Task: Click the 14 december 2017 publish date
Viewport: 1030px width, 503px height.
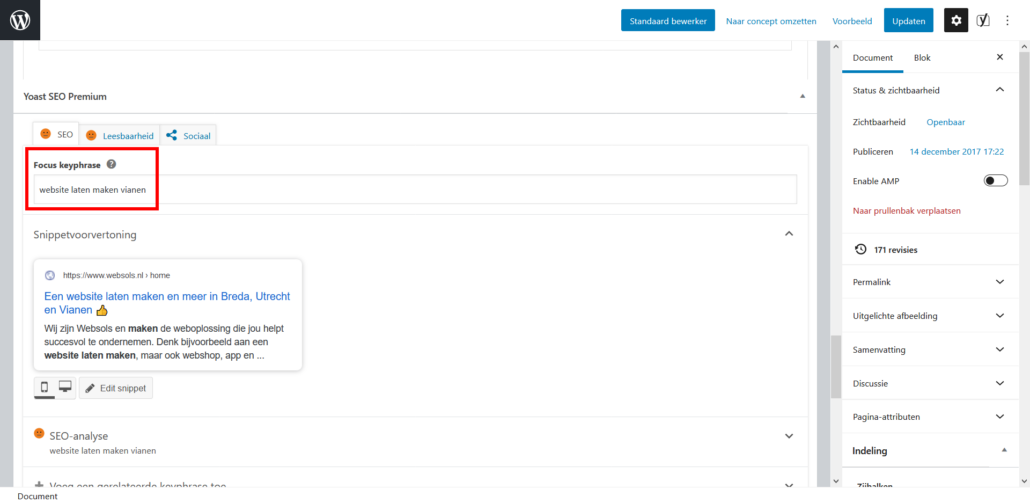Action: coord(955,152)
